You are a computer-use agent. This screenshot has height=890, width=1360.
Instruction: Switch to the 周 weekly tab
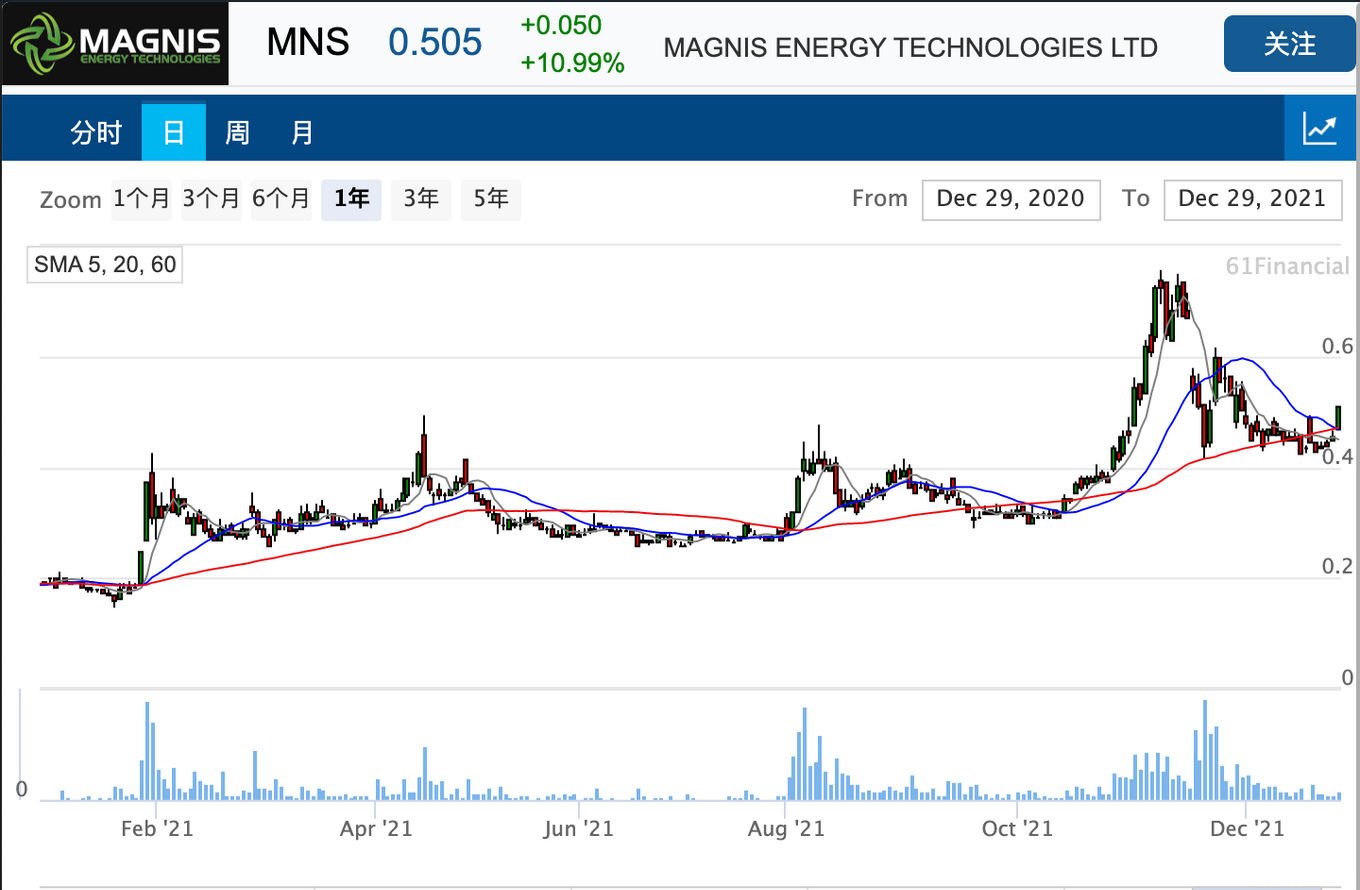pyautogui.click(x=237, y=132)
